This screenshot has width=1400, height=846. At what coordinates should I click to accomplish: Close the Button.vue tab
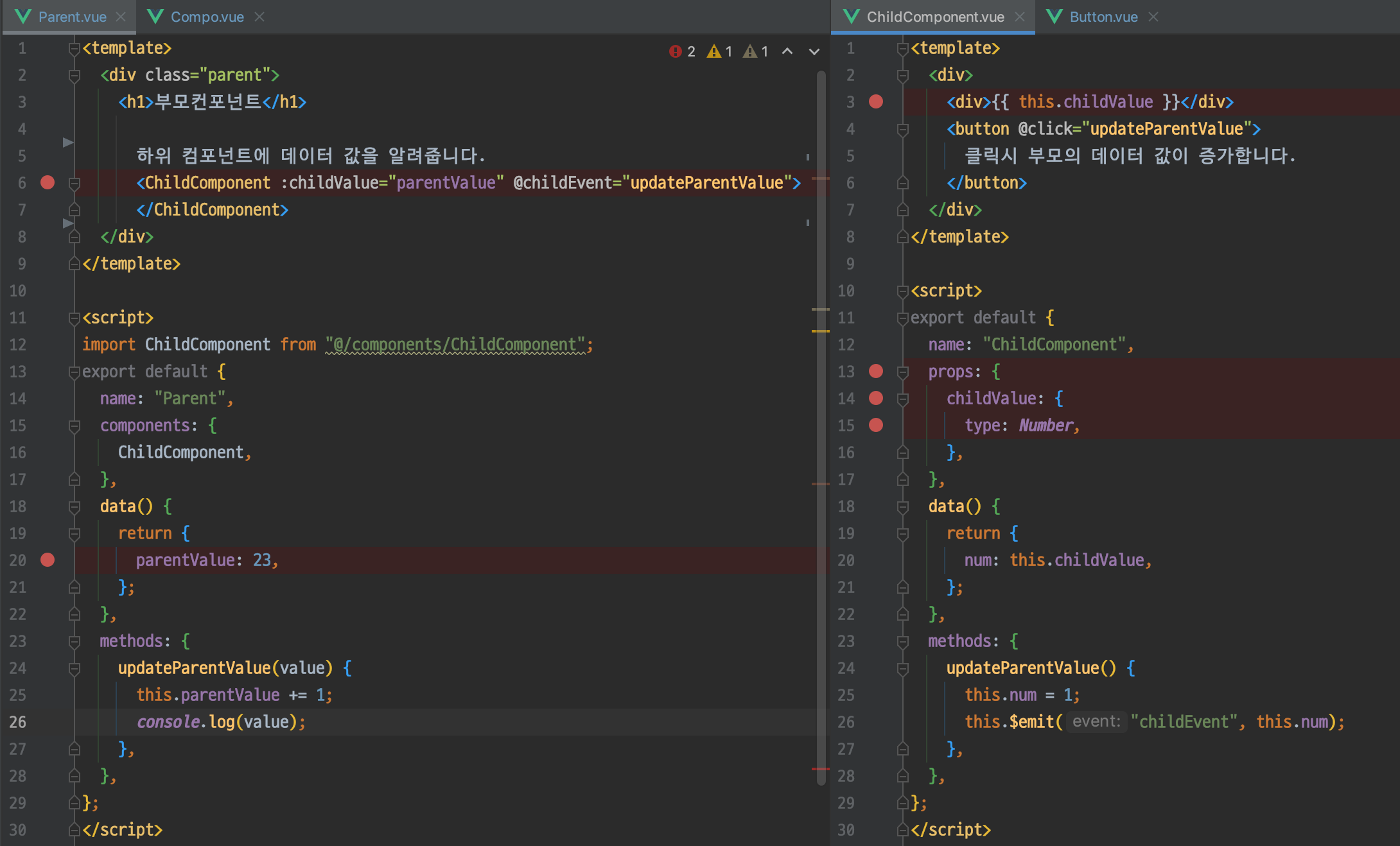[1153, 17]
